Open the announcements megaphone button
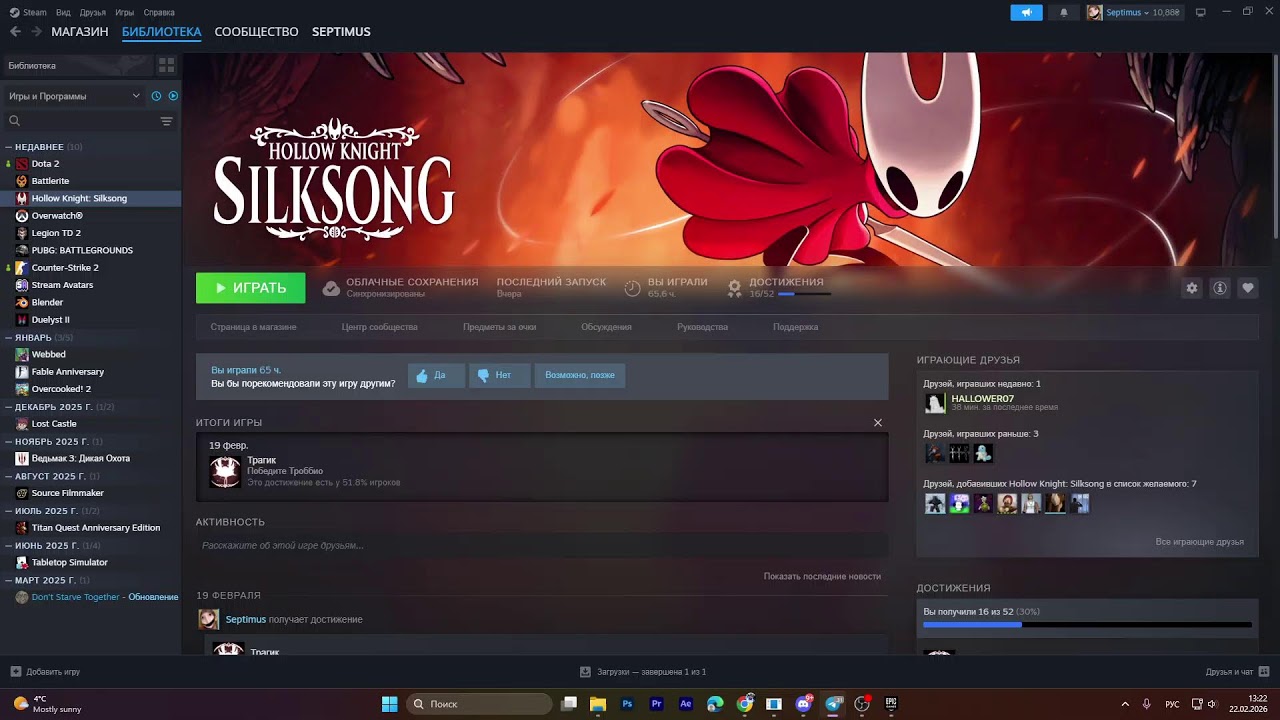Image resolution: width=1280 pixels, height=720 pixels. (1026, 12)
